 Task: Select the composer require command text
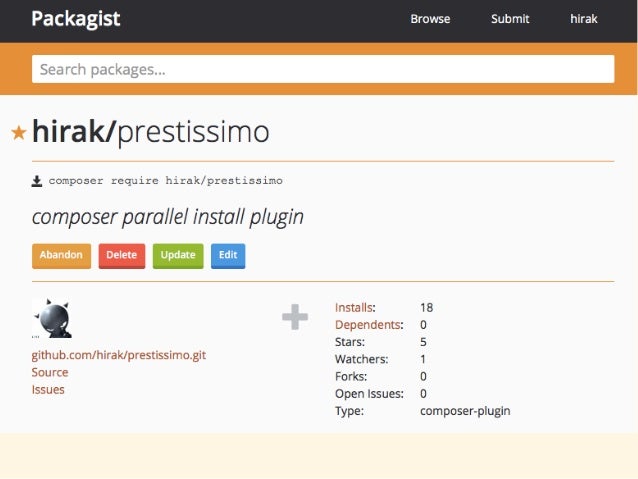tap(166, 181)
